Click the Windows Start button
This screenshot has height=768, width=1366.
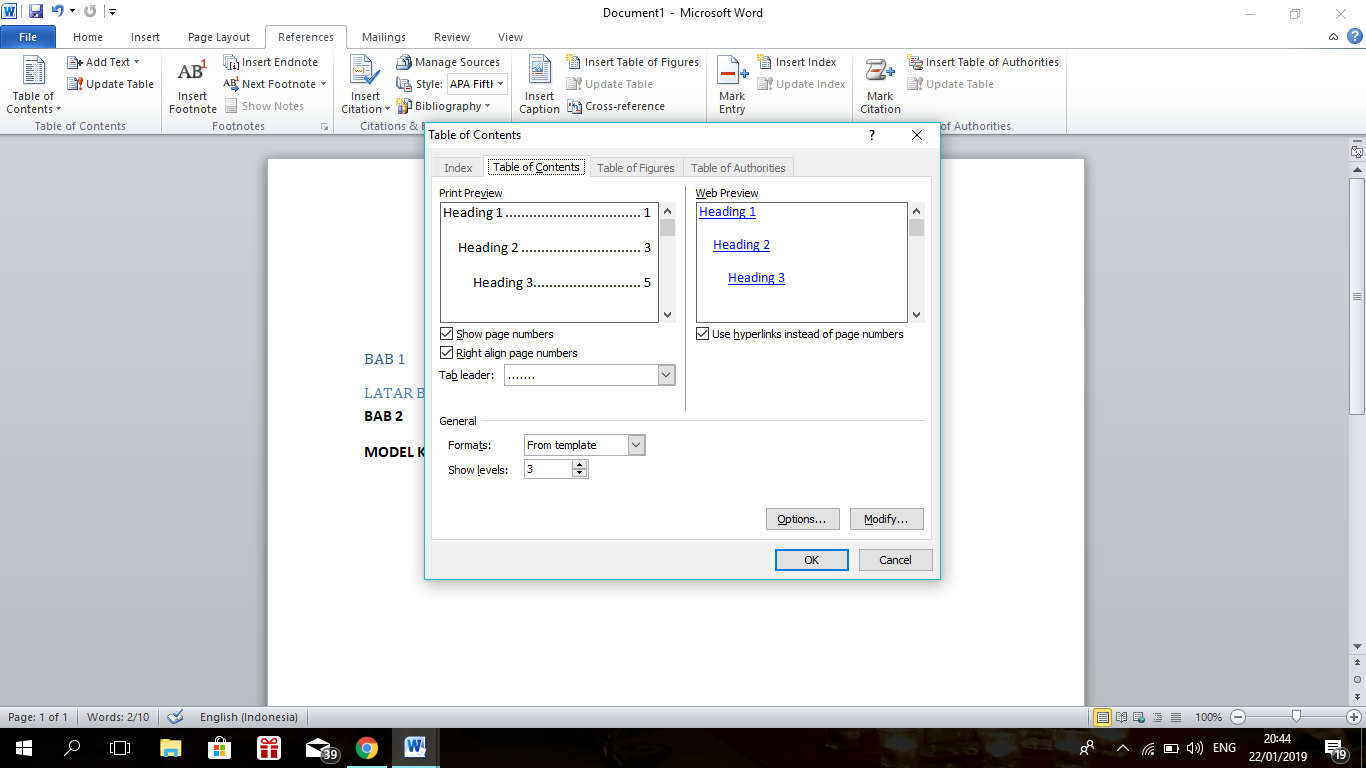coord(23,748)
